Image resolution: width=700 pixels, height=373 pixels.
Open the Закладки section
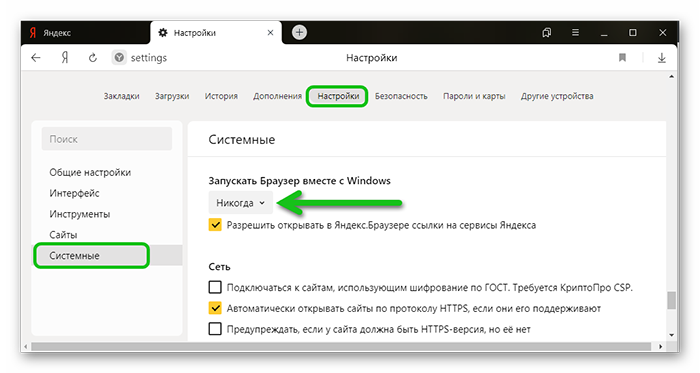[121, 96]
